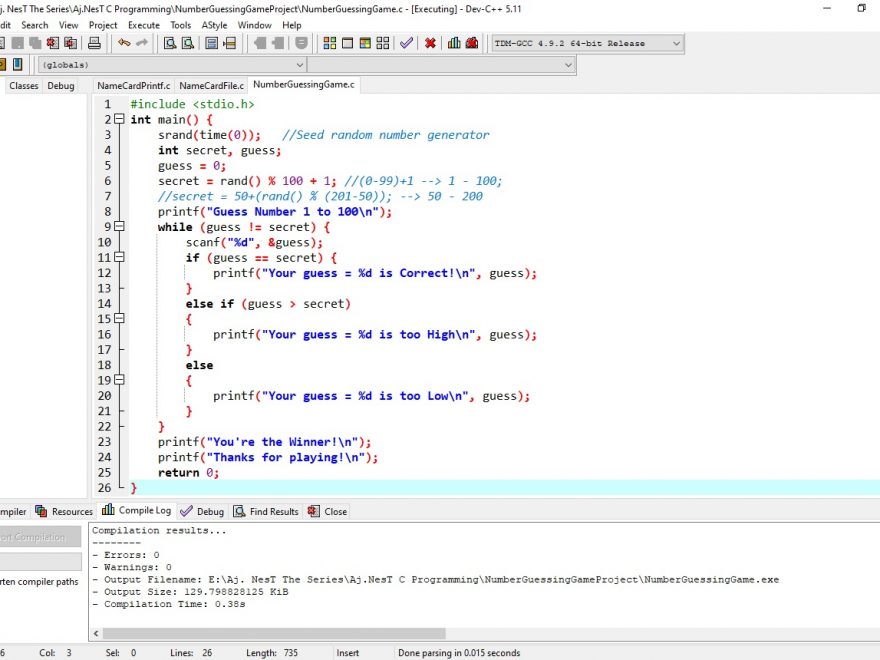
Task: Open profile analysis chart icon
Action: tap(454, 43)
